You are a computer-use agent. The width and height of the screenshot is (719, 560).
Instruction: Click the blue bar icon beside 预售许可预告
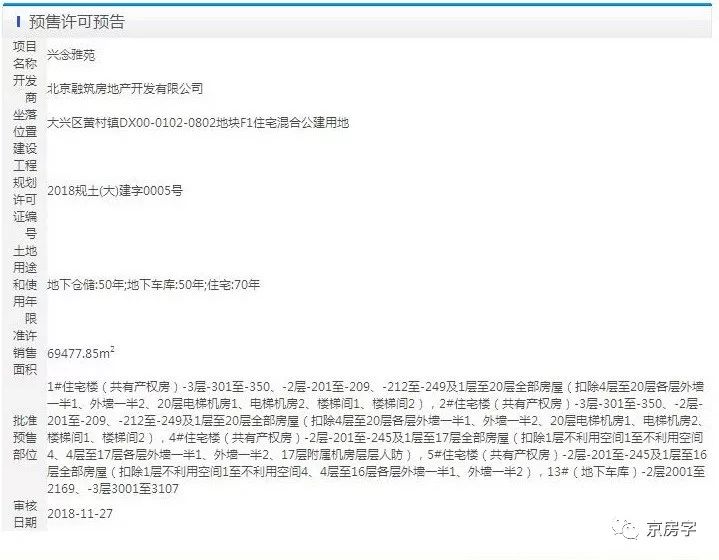[x=18, y=22]
